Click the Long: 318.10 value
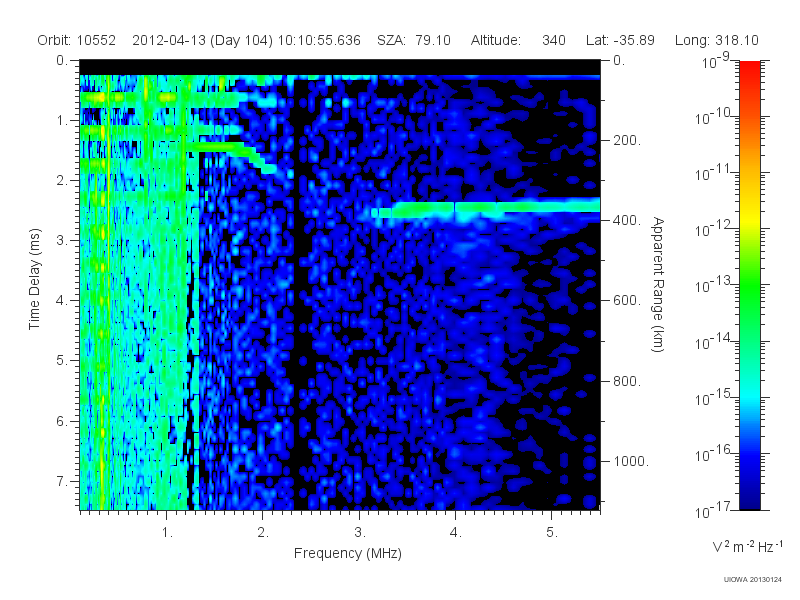 click(716, 40)
